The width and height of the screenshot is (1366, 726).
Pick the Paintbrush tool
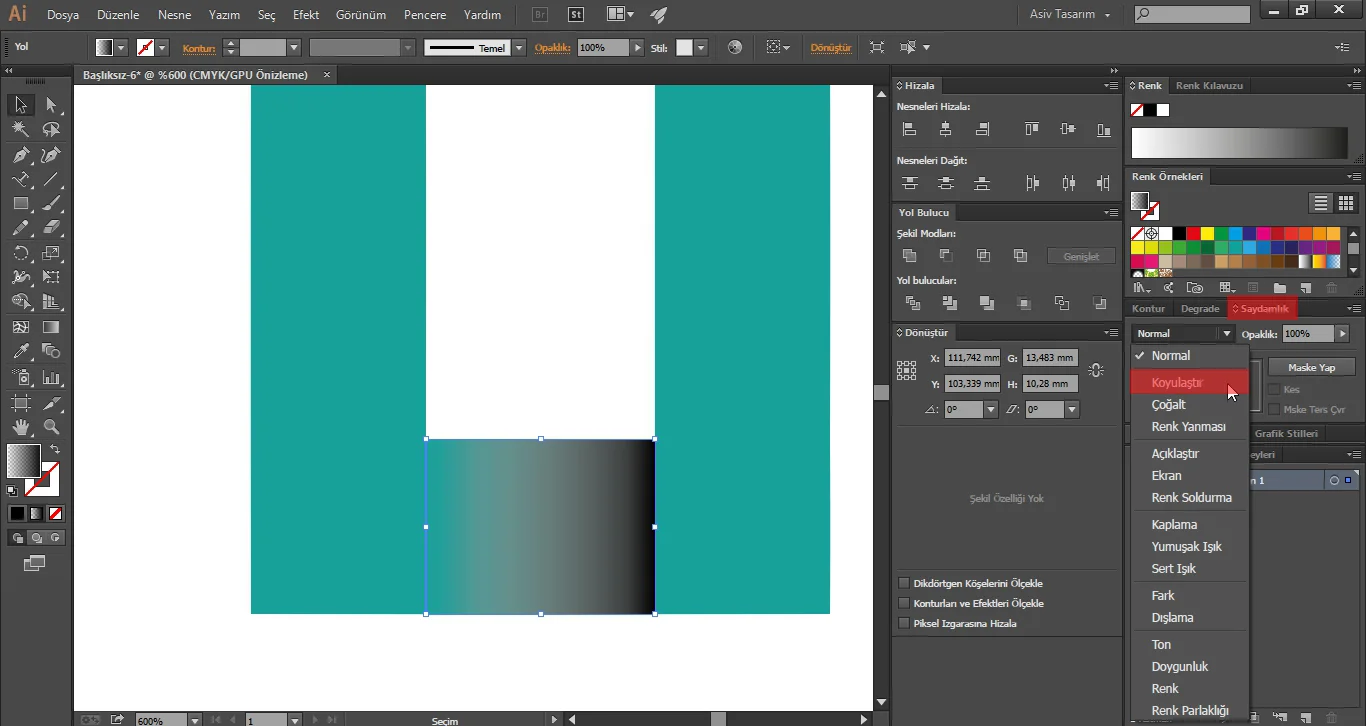[51, 204]
